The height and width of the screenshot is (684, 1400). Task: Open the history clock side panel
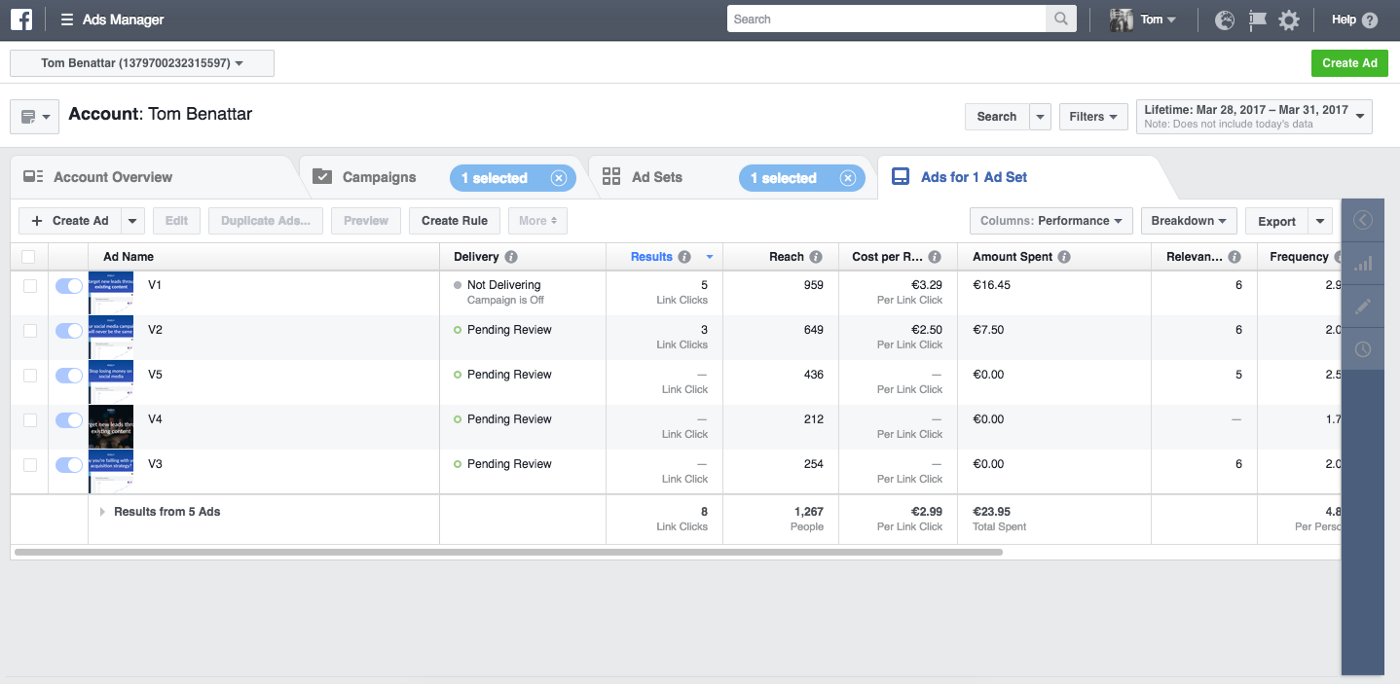[x=1363, y=350]
